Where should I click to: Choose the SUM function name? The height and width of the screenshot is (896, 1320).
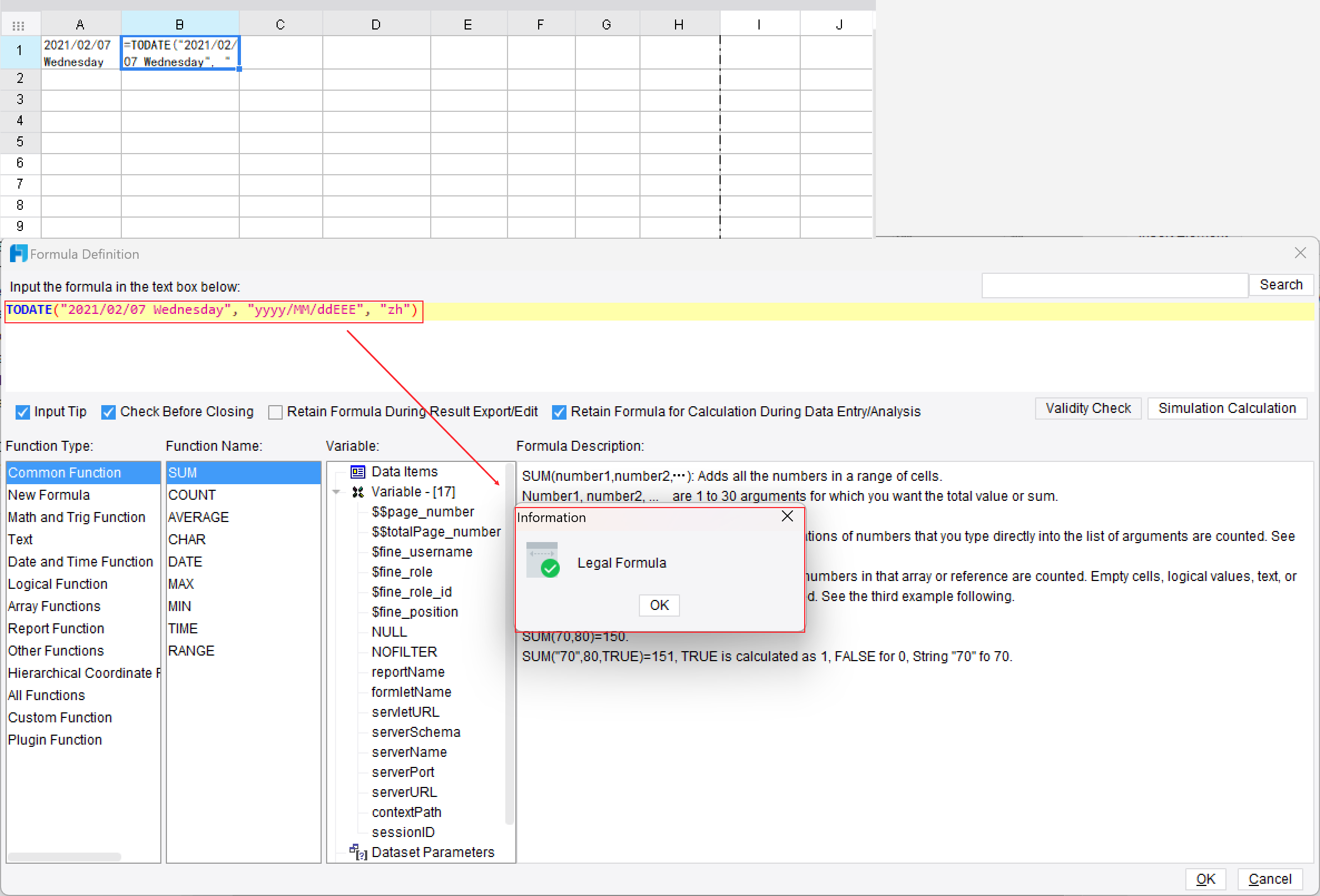243,472
